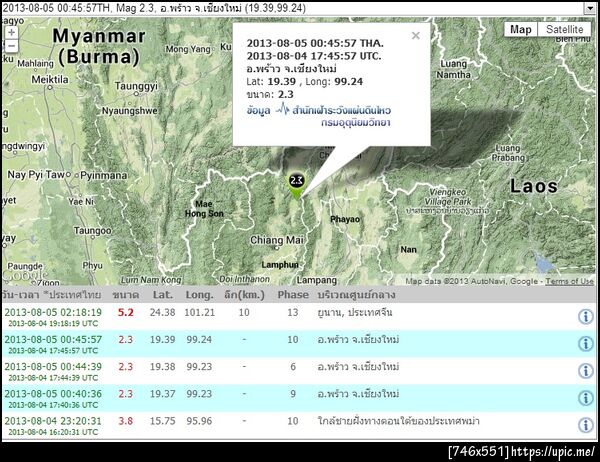Click Luang Prabang label on map
The image size is (600, 462).
point(508,153)
